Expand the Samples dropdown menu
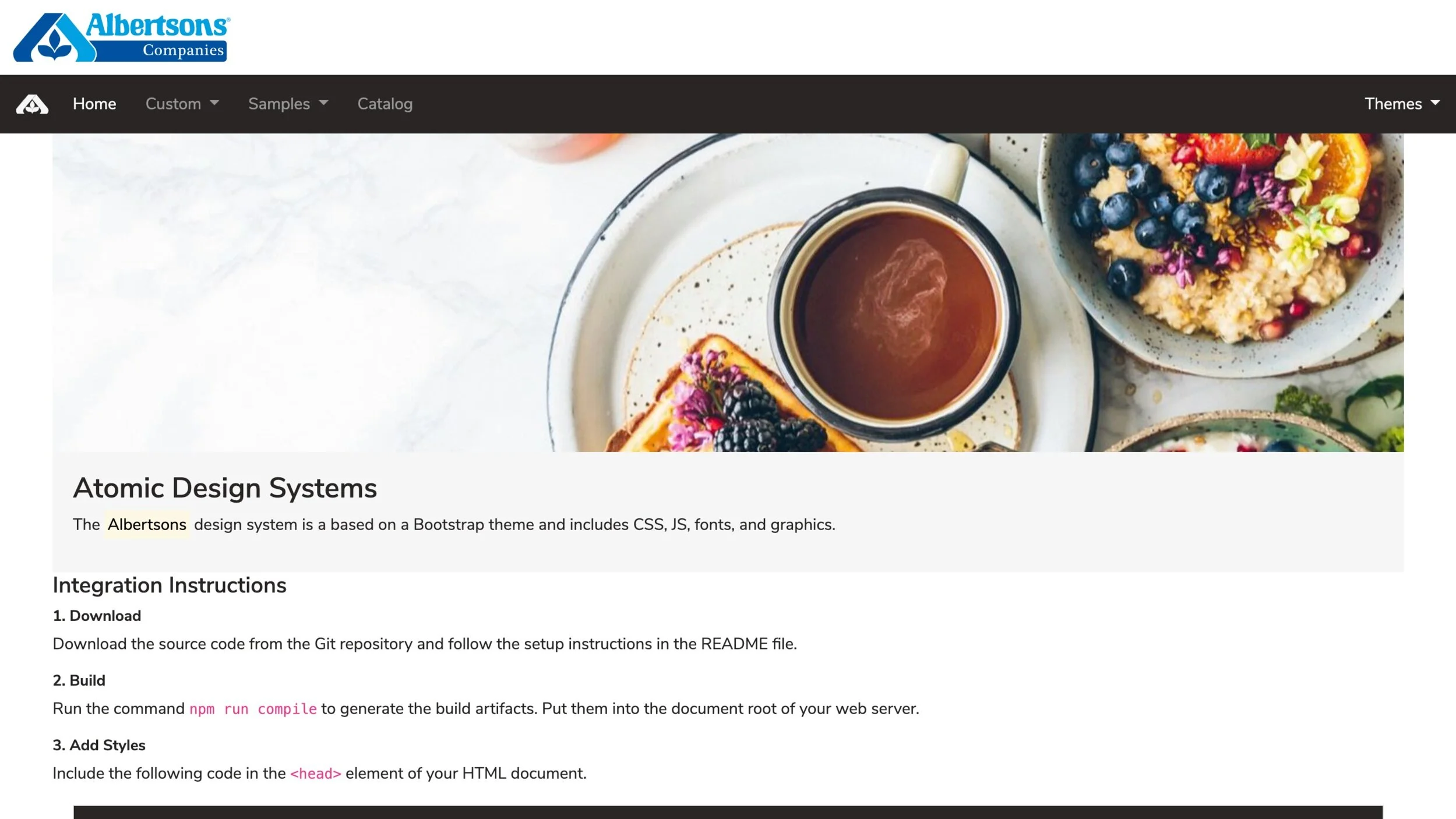1456x819 pixels. point(288,104)
